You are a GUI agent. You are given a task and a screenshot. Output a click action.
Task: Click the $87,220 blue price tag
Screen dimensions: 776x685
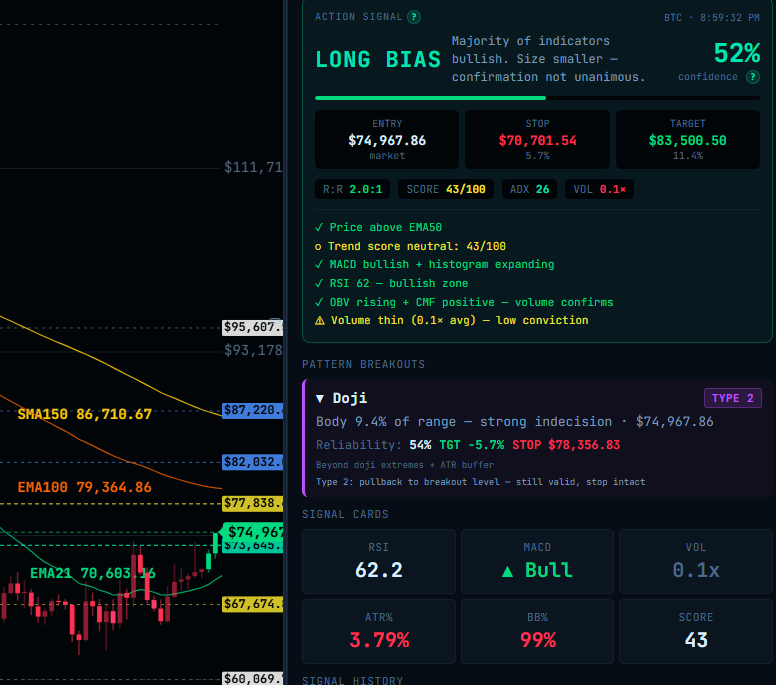point(252,410)
